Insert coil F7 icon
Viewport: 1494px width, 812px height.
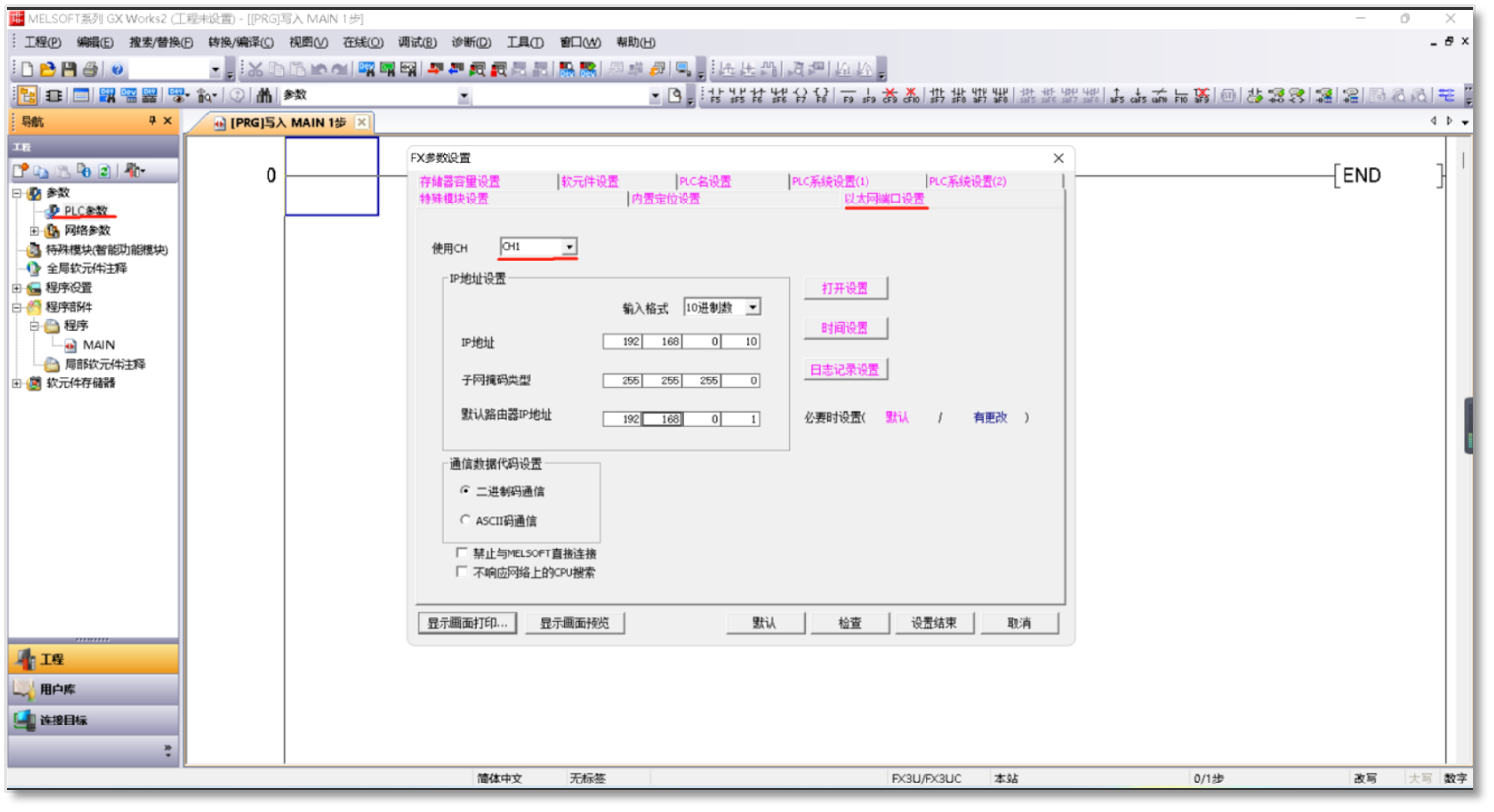[x=800, y=95]
